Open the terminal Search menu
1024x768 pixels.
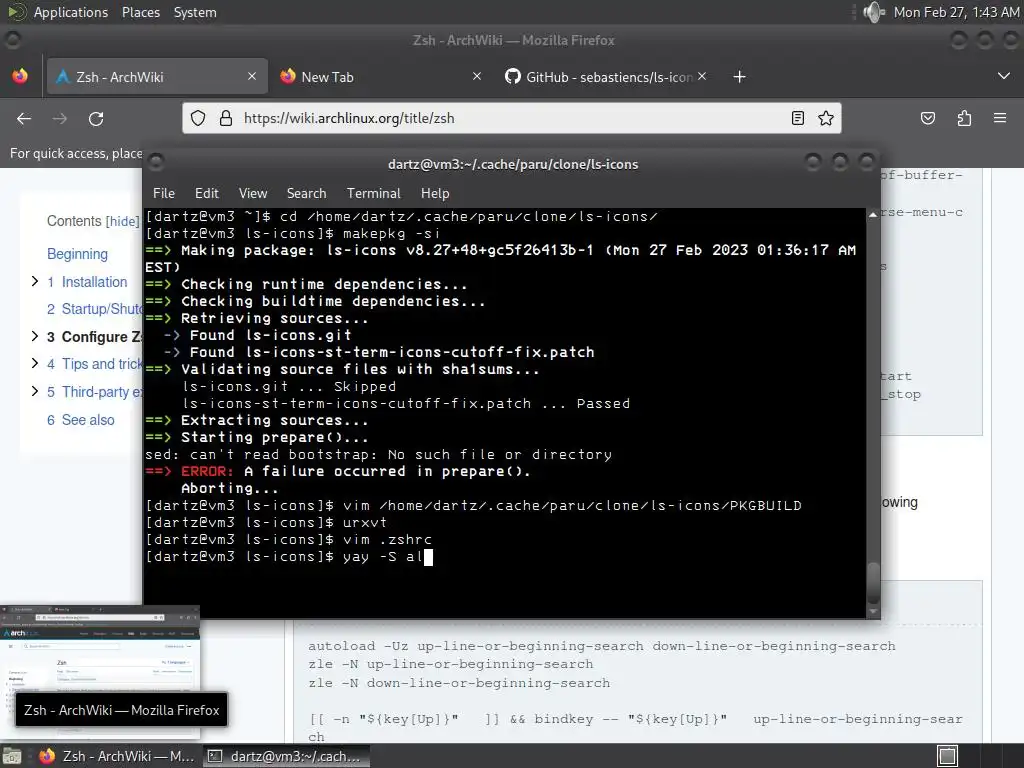click(306, 193)
